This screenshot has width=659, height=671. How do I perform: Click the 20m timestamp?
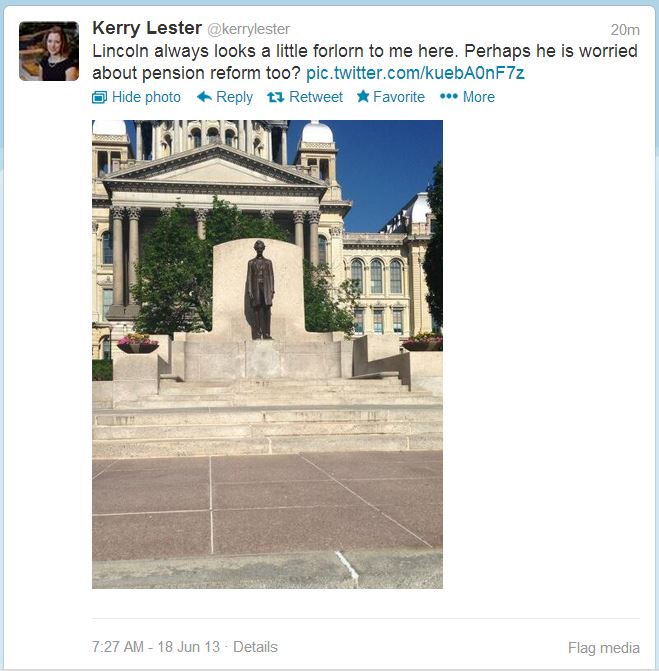[625, 30]
